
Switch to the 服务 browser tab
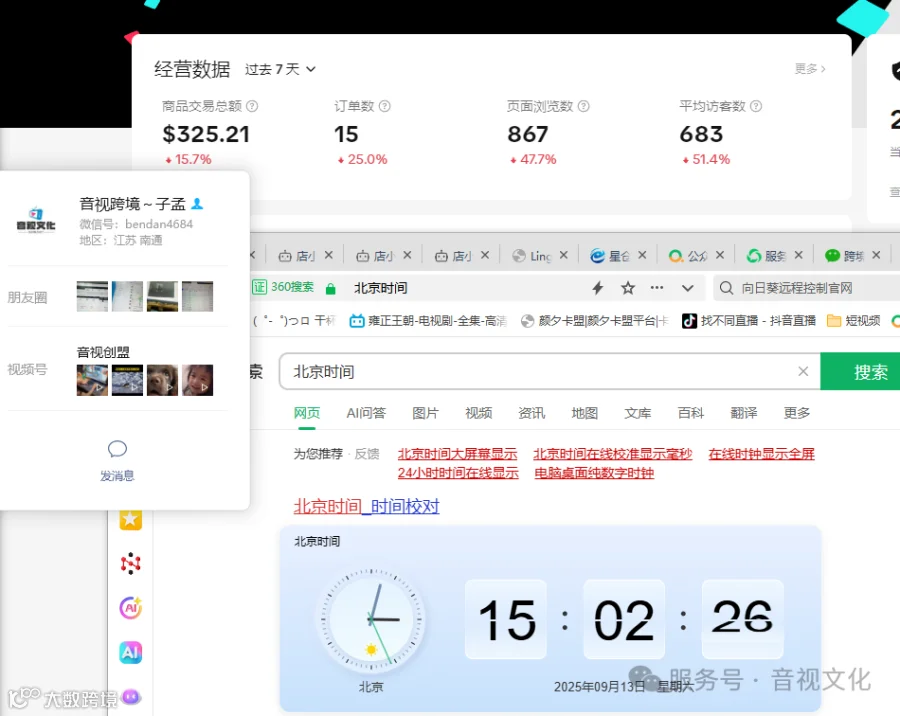click(x=766, y=256)
